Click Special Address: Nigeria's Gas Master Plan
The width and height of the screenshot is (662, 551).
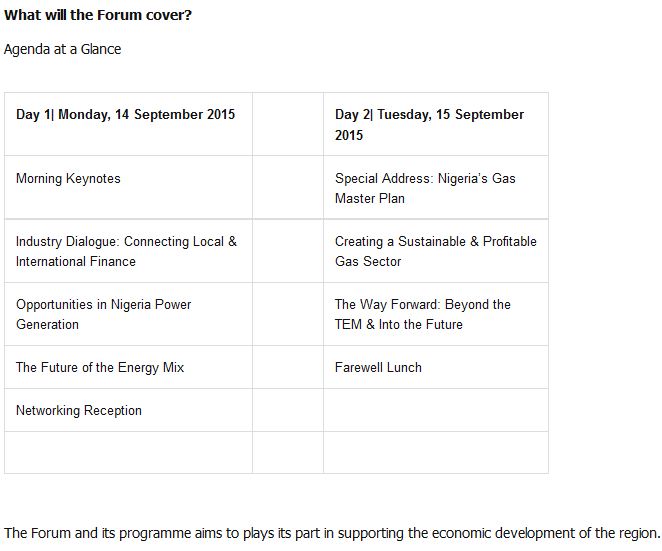click(x=425, y=188)
